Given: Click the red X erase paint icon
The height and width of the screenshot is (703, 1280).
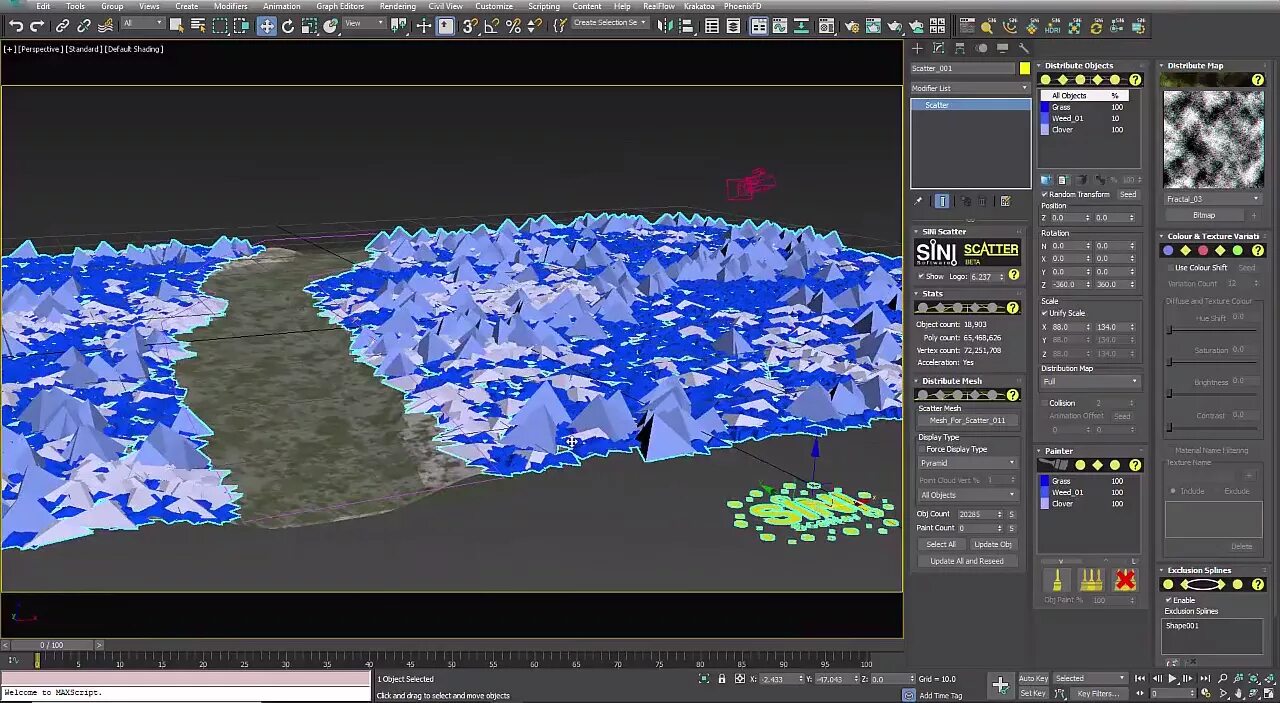Looking at the screenshot, I should coord(1125,580).
